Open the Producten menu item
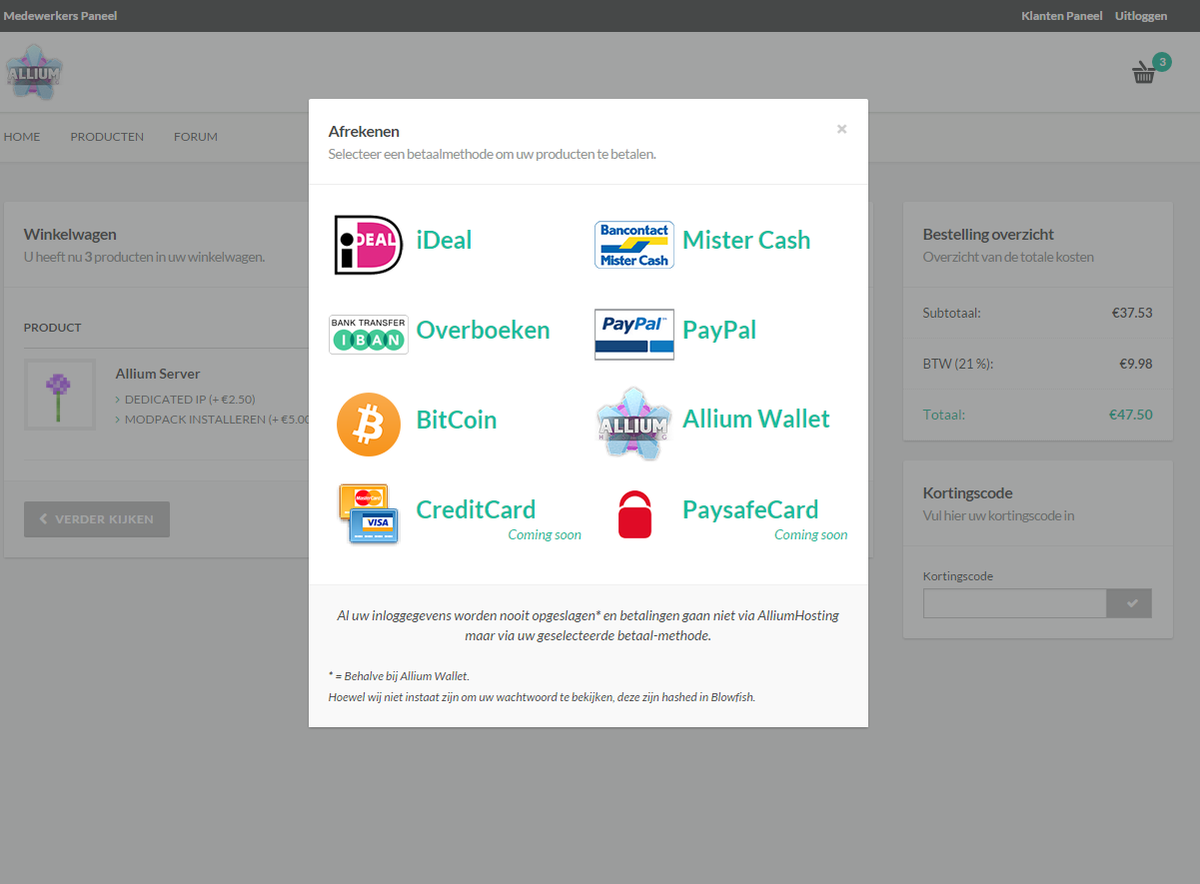The width and height of the screenshot is (1200, 884). coord(107,137)
